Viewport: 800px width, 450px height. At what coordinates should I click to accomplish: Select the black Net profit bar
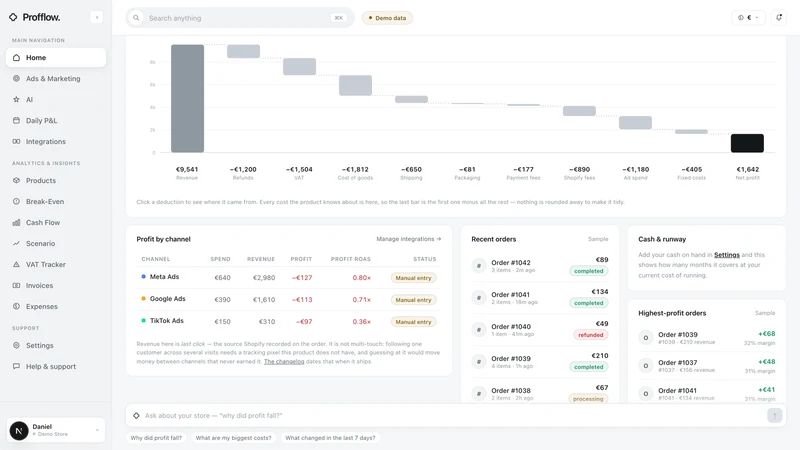pyautogui.click(x=747, y=143)
